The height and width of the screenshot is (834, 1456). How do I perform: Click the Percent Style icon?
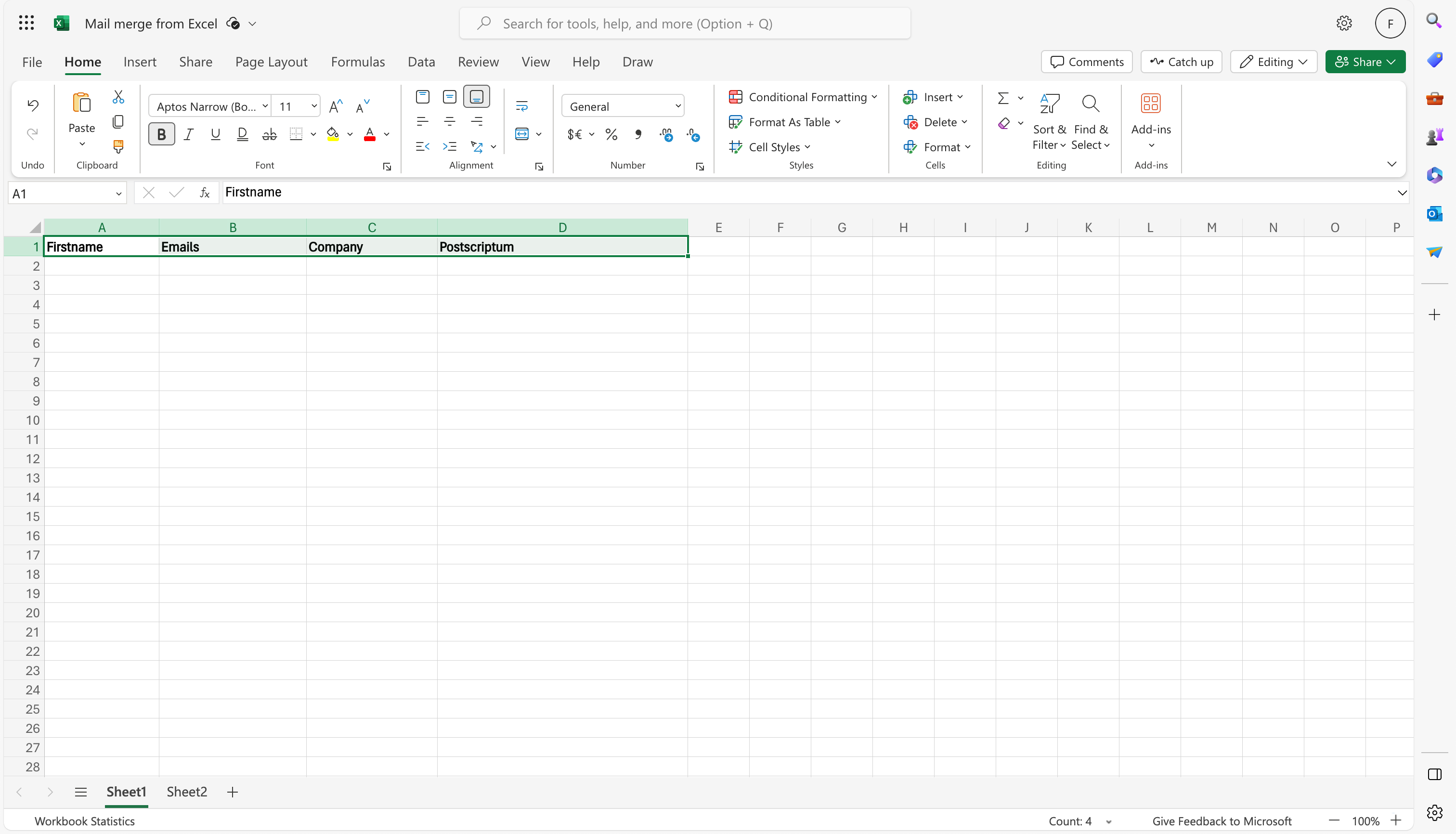[611, 134]
